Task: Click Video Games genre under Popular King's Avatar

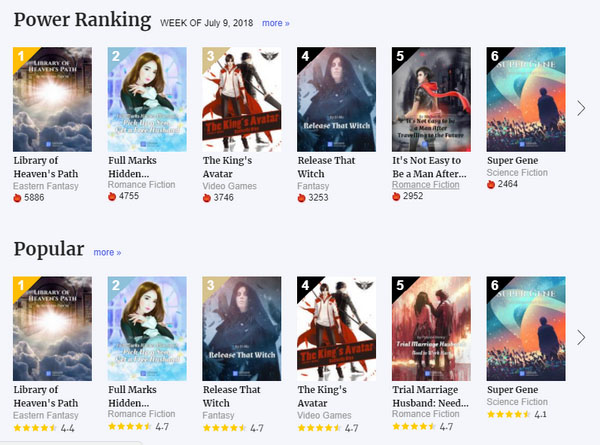Action: click(324, 415)
